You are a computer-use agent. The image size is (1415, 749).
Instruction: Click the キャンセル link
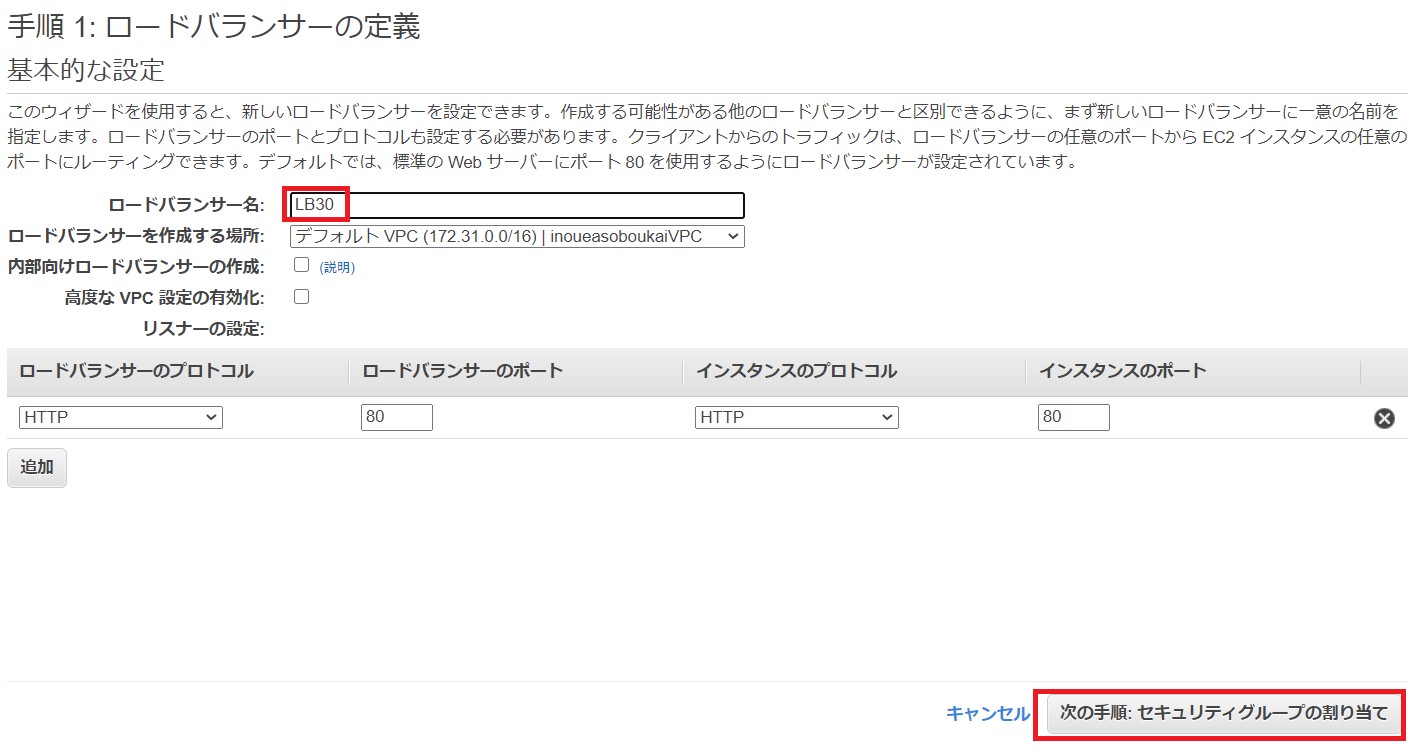click(x=987, y=713)
